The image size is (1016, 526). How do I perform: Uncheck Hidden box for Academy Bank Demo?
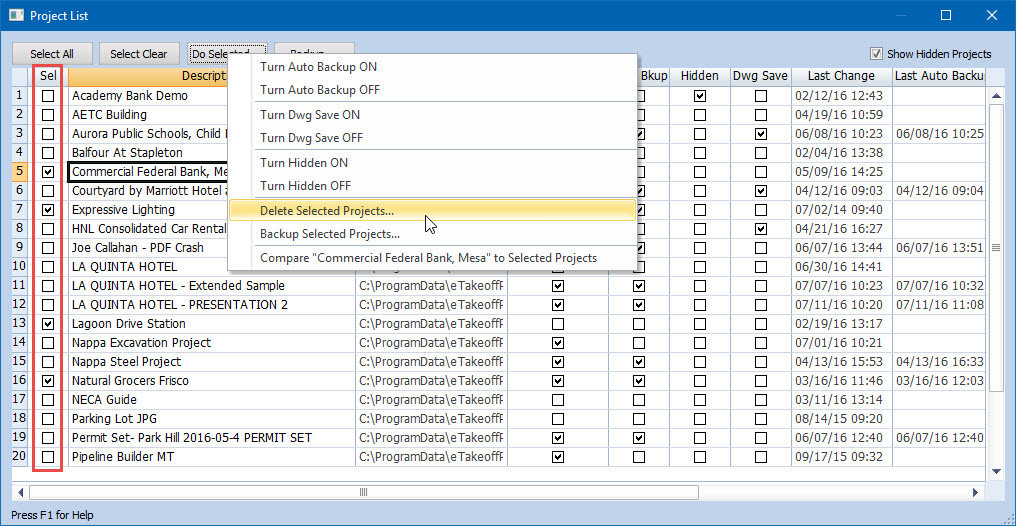click(700, 96)
